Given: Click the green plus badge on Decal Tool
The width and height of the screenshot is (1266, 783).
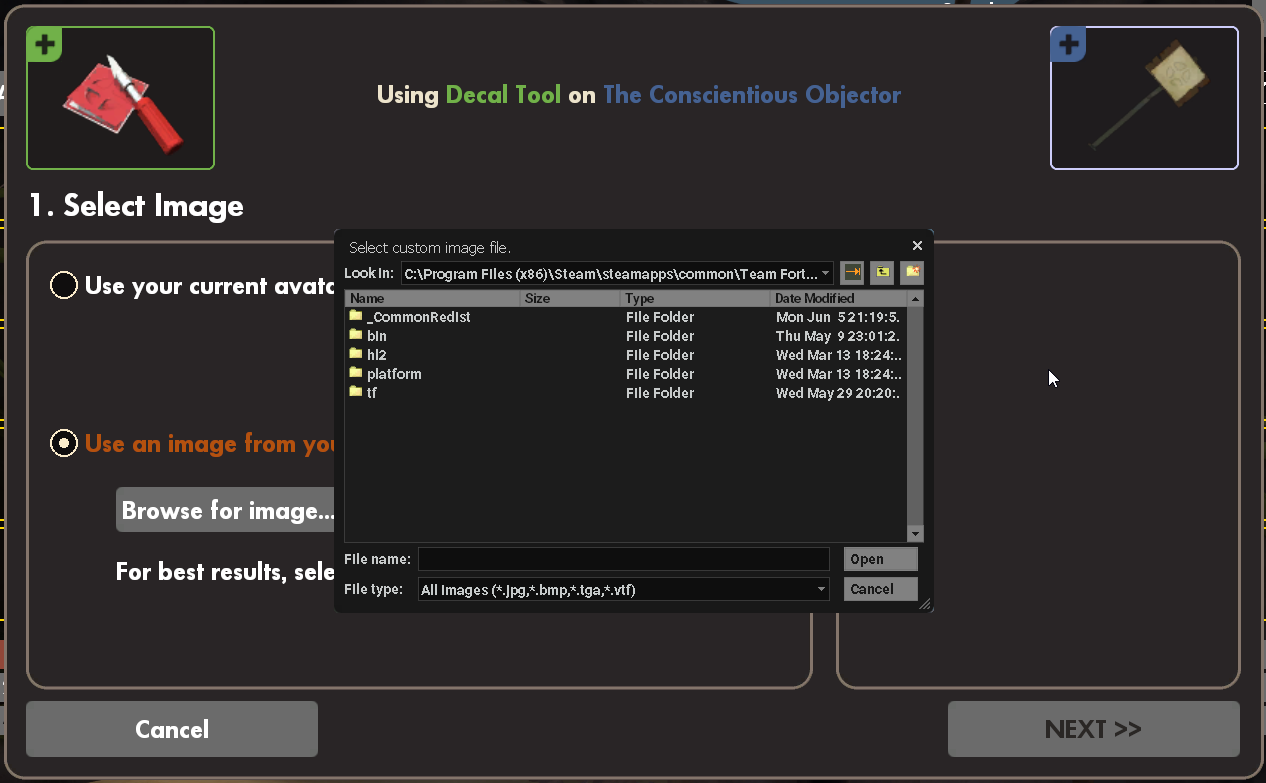Looking at the screenshot, I should tap(44, 44).
